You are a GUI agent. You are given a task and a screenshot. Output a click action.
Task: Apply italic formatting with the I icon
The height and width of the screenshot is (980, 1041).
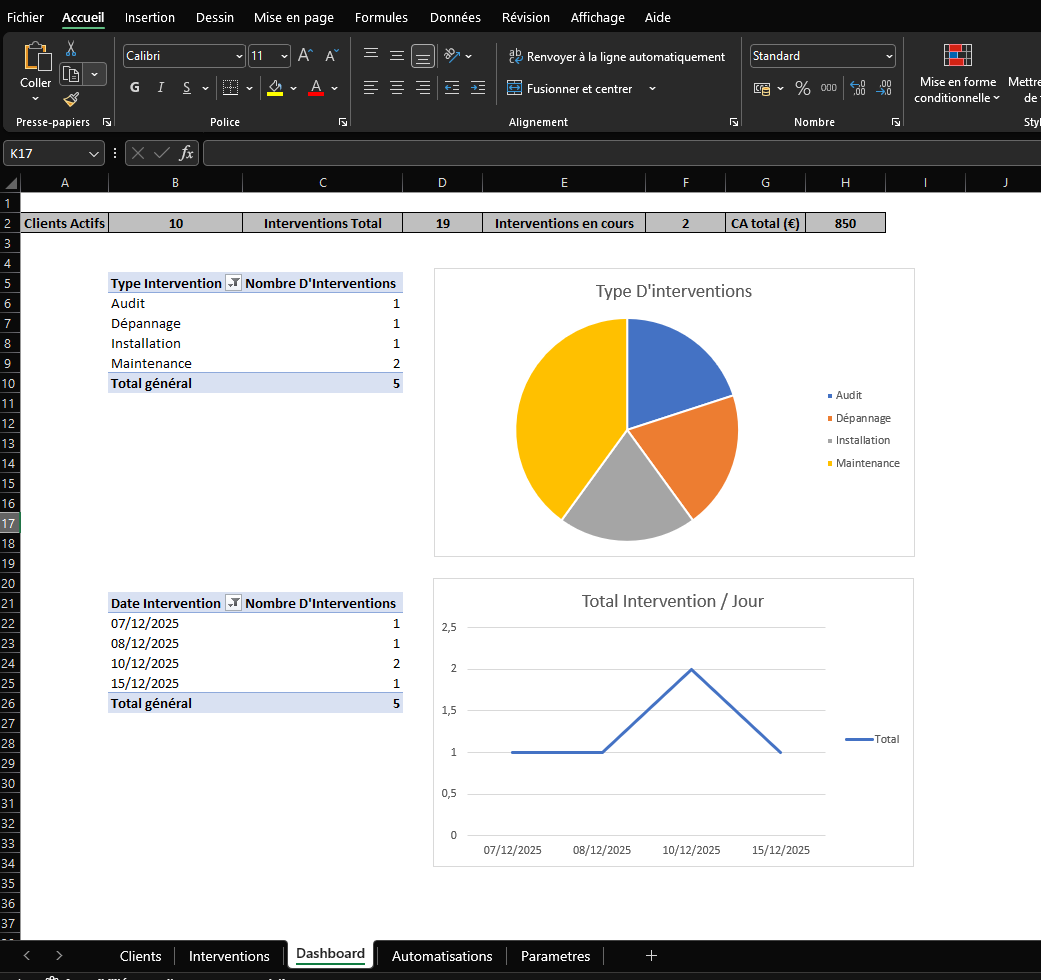tap(160, 88)
